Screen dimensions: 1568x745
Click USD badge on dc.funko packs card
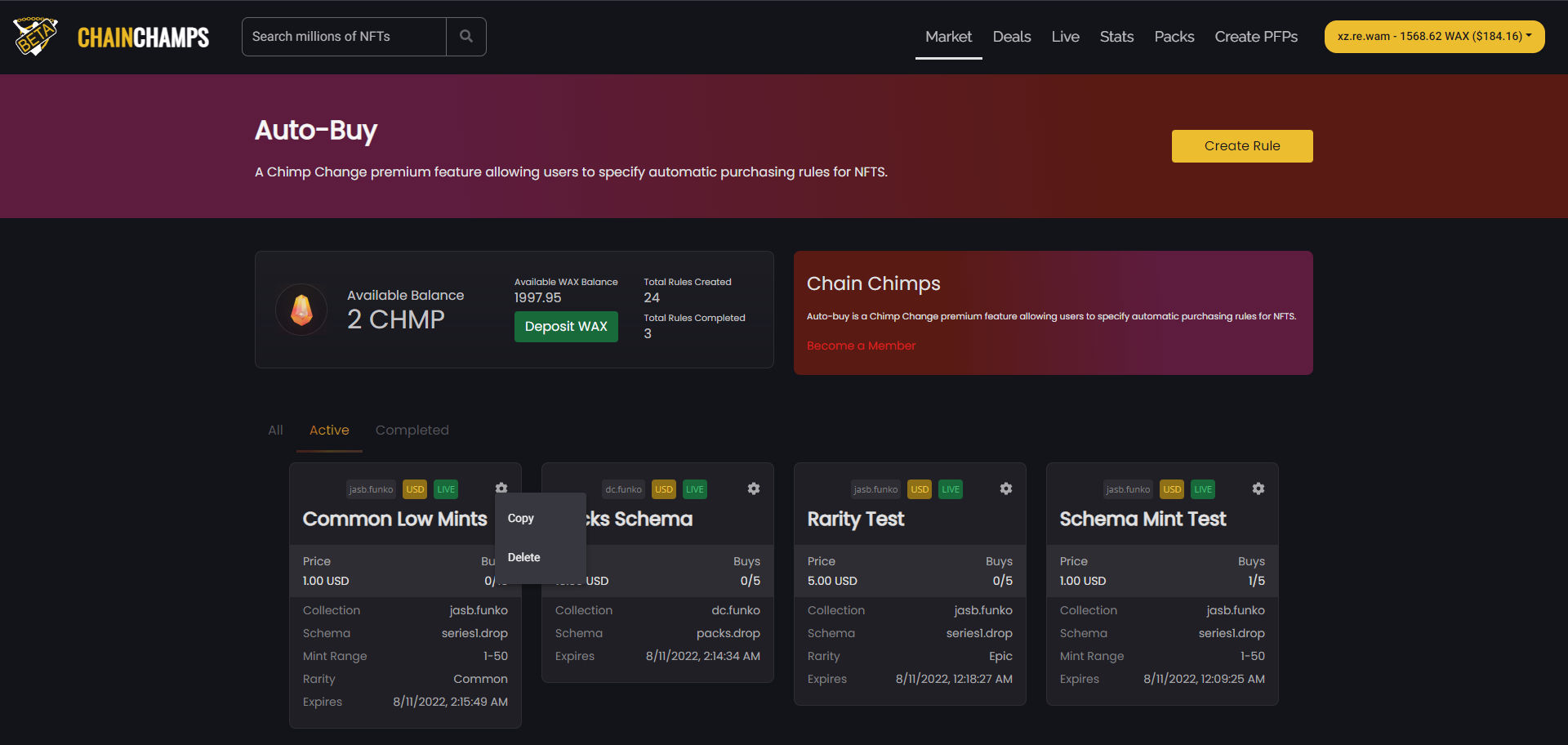[664, 489]
